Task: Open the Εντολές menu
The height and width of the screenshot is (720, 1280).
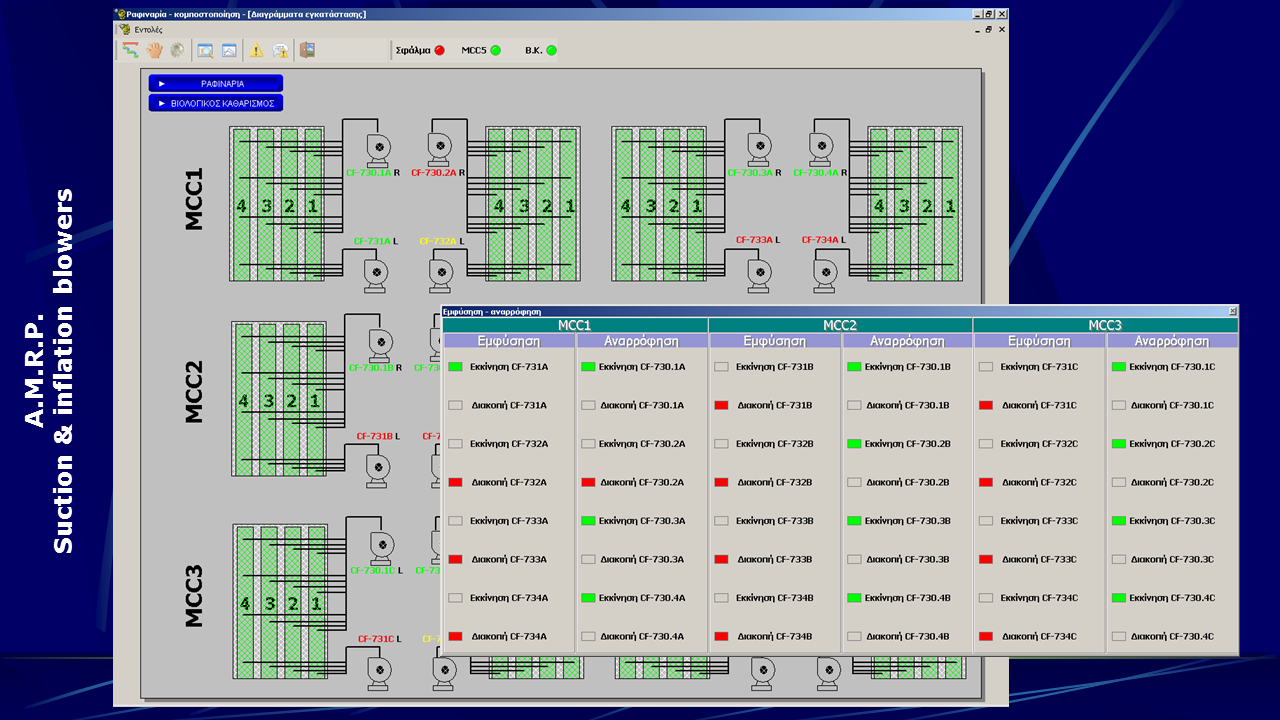Action: point(148,30)
